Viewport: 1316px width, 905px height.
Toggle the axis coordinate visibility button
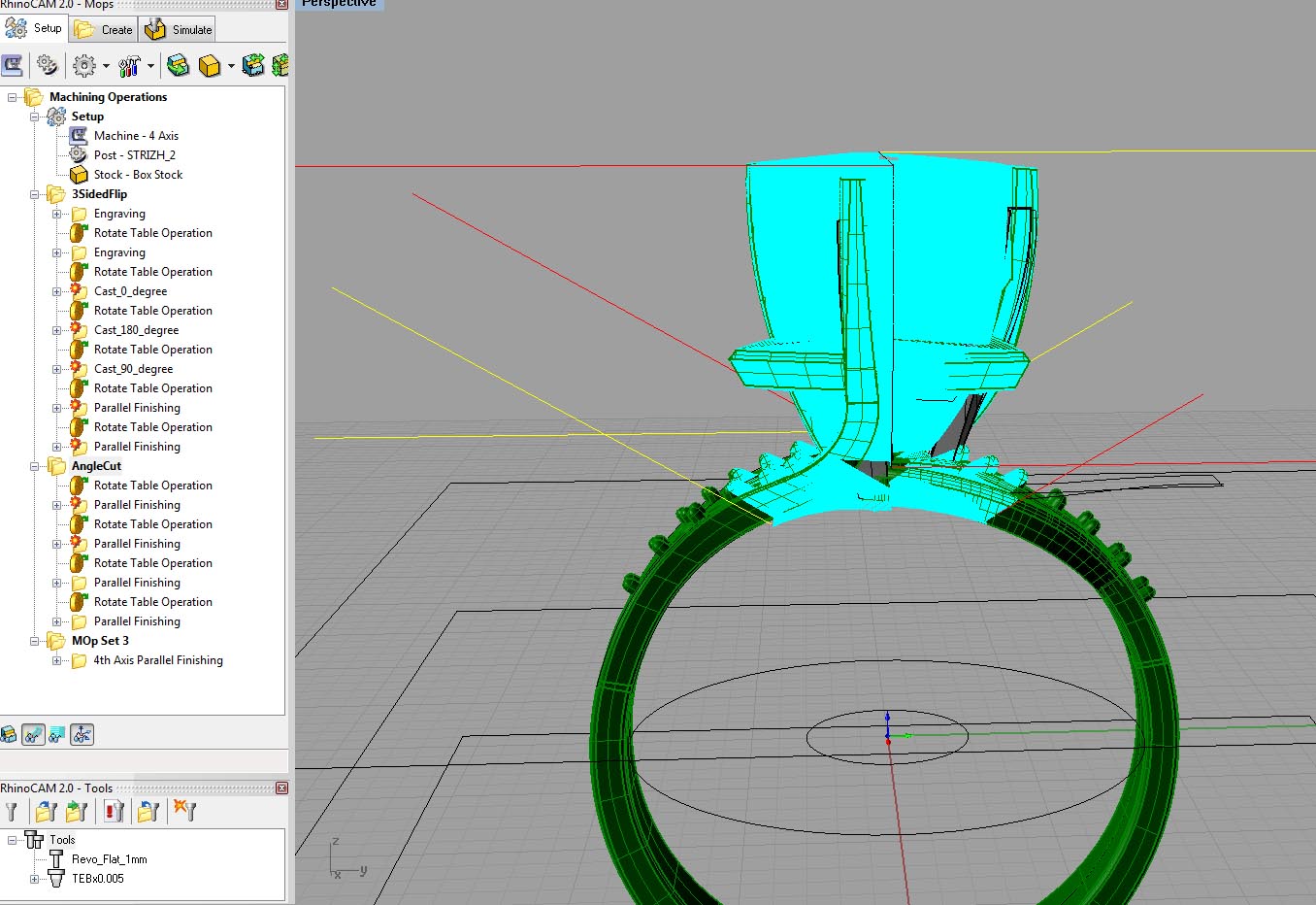click(x=82, y=734)
